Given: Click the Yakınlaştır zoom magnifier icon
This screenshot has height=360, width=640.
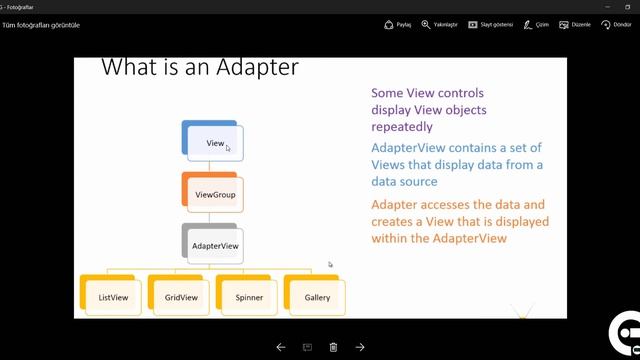Looking at the screenshot, I should pyautogui.click(x=426, y=24).
